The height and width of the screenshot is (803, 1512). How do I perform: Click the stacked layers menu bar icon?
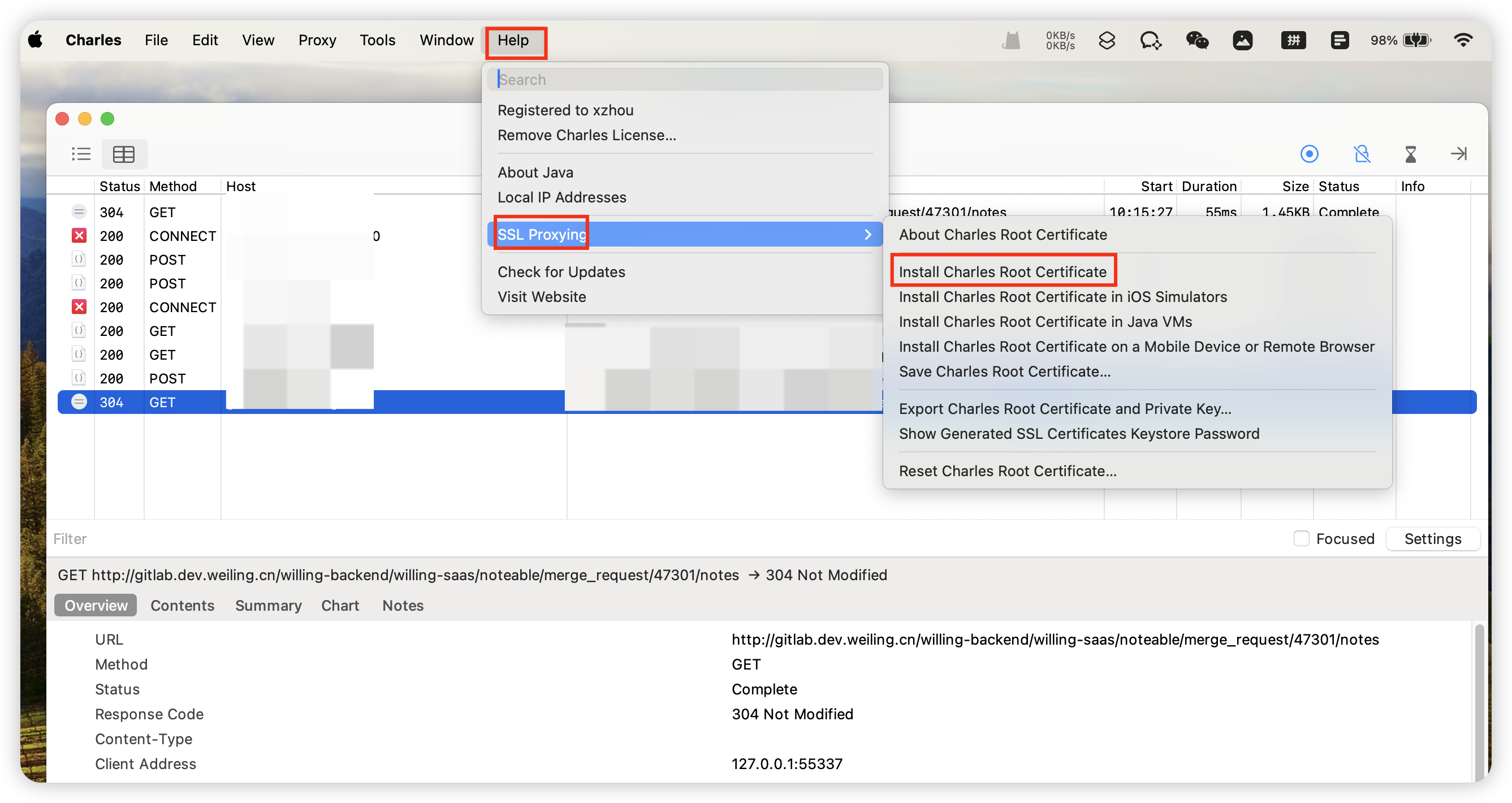[x=1107, y=40]
